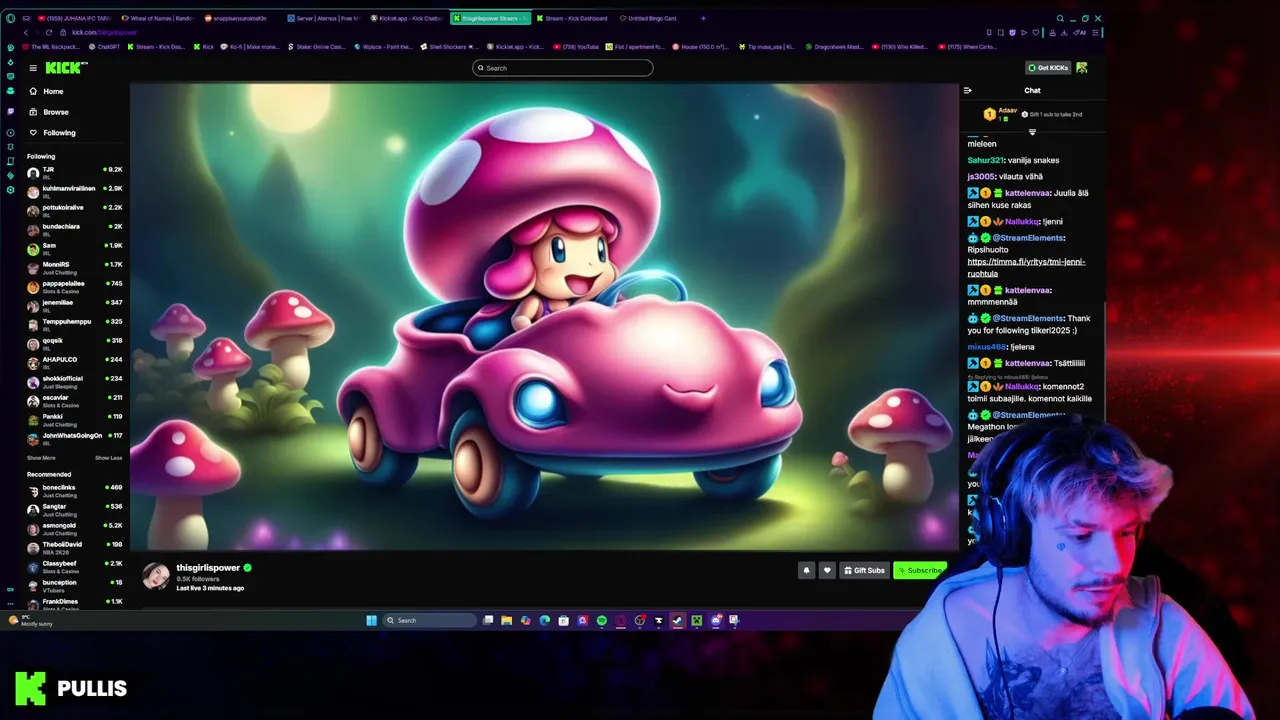Open Steam from taskbar

(677, 620)
